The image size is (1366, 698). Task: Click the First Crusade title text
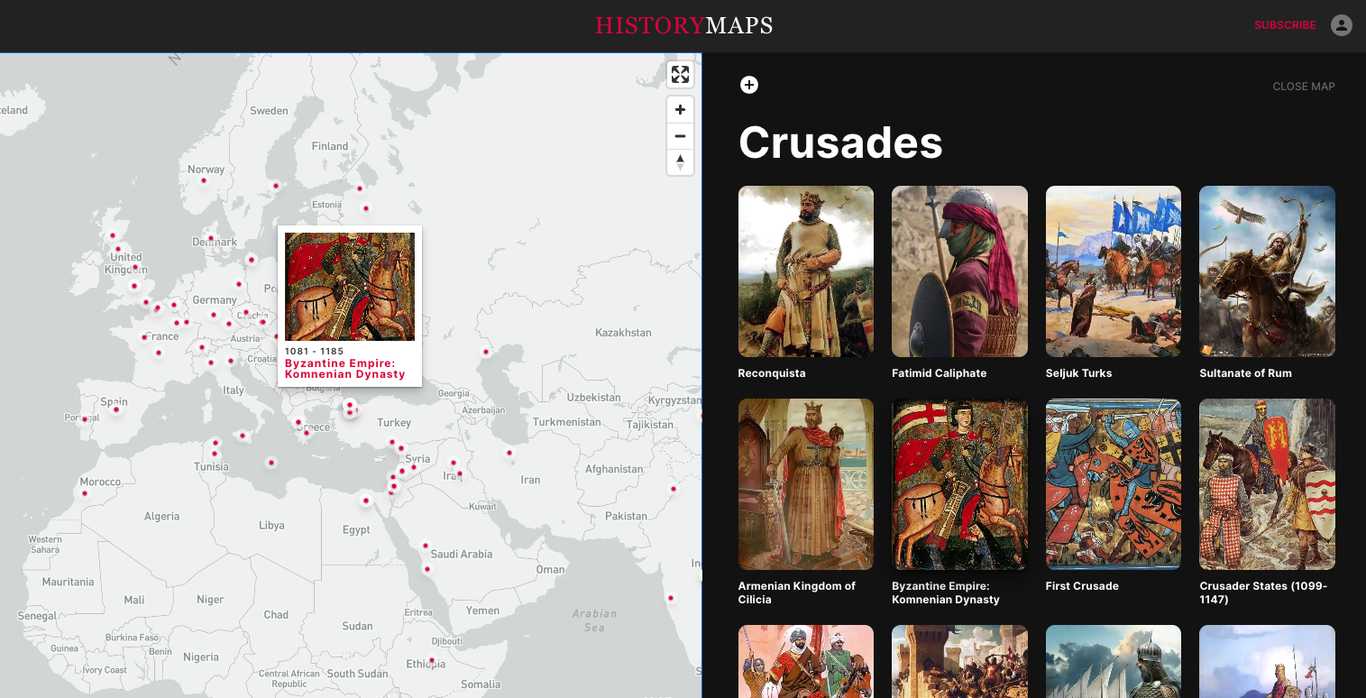(1082, 586)
